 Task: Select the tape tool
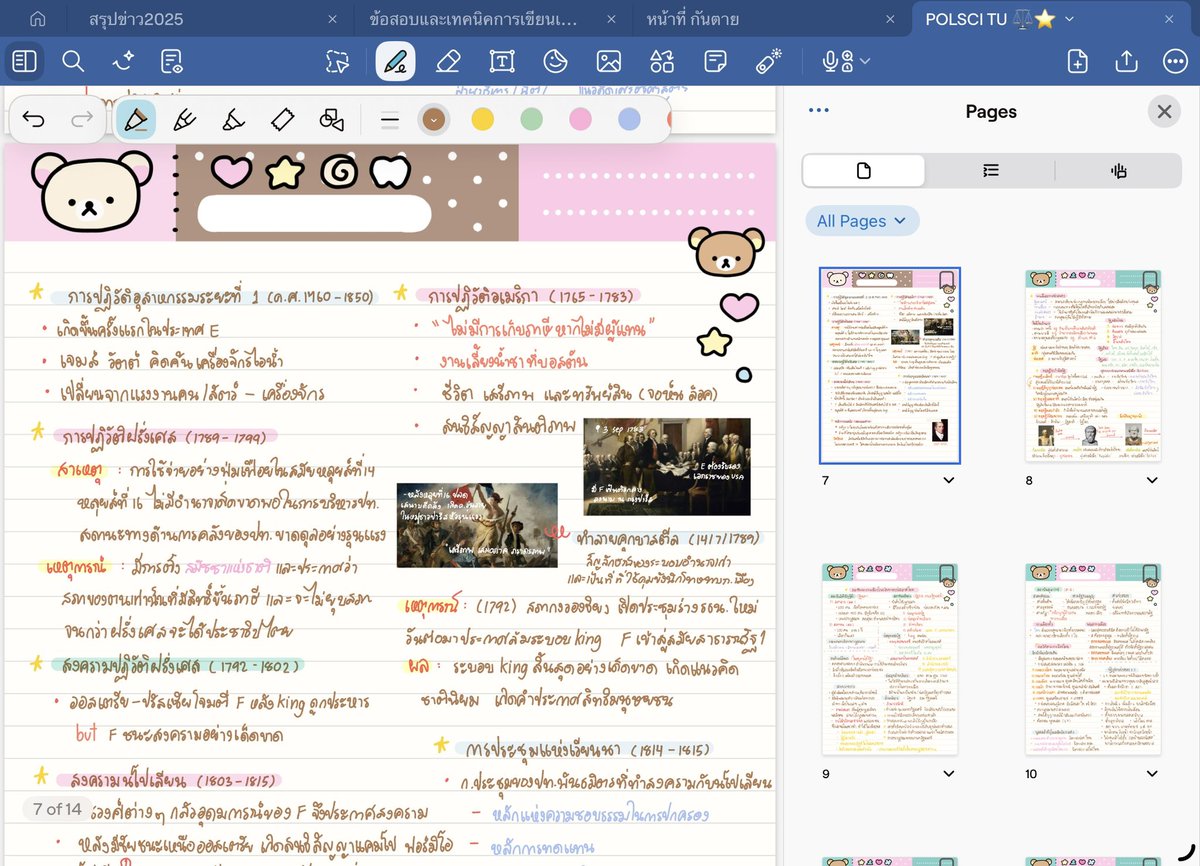[x=768, y=62]
